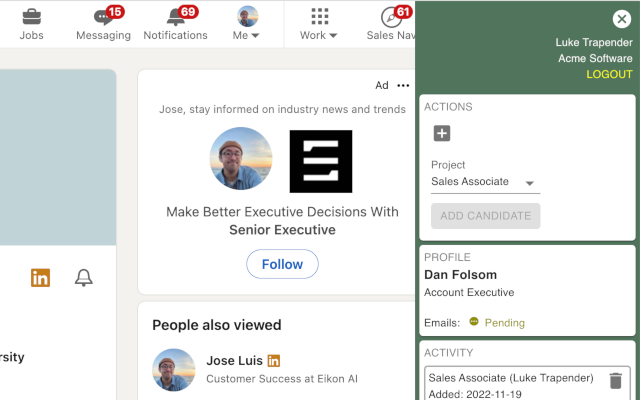
Task: Open Jose Luis's profile link
Action: [234, 360]
